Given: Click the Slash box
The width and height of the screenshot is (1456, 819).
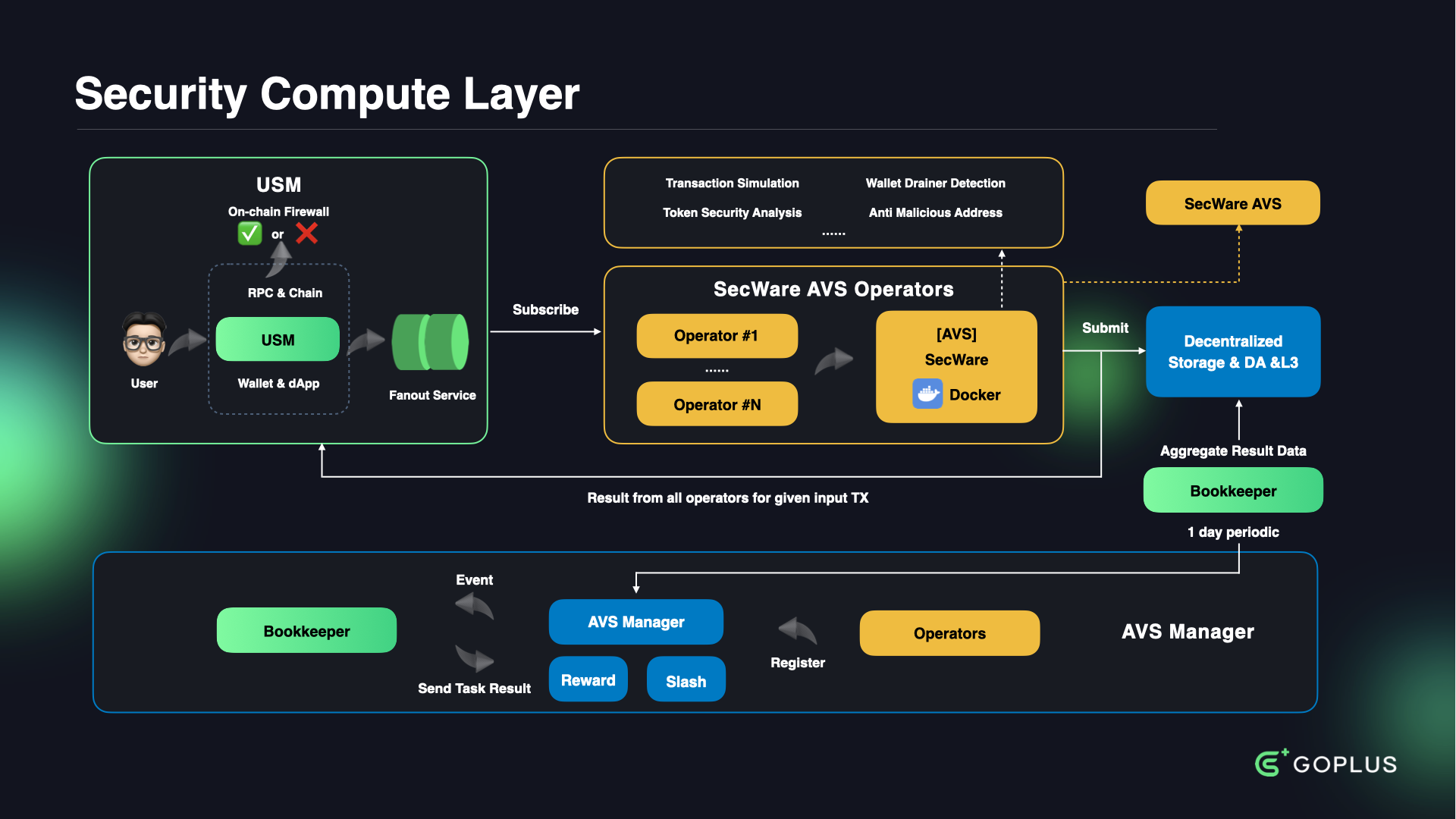Looking at the screenshot, I should [686, 681].
